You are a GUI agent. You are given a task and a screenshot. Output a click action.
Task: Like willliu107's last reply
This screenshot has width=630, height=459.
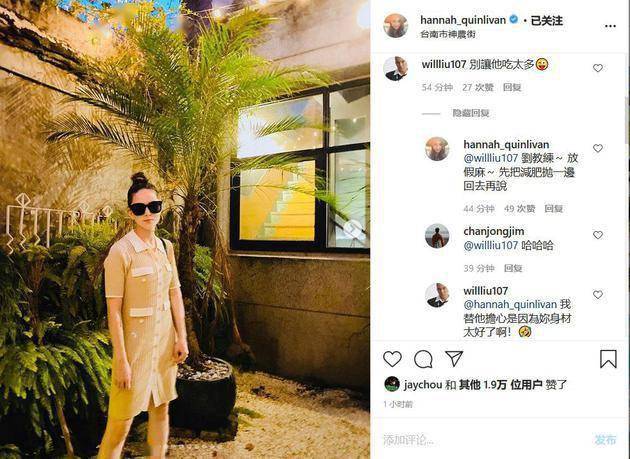598,295
